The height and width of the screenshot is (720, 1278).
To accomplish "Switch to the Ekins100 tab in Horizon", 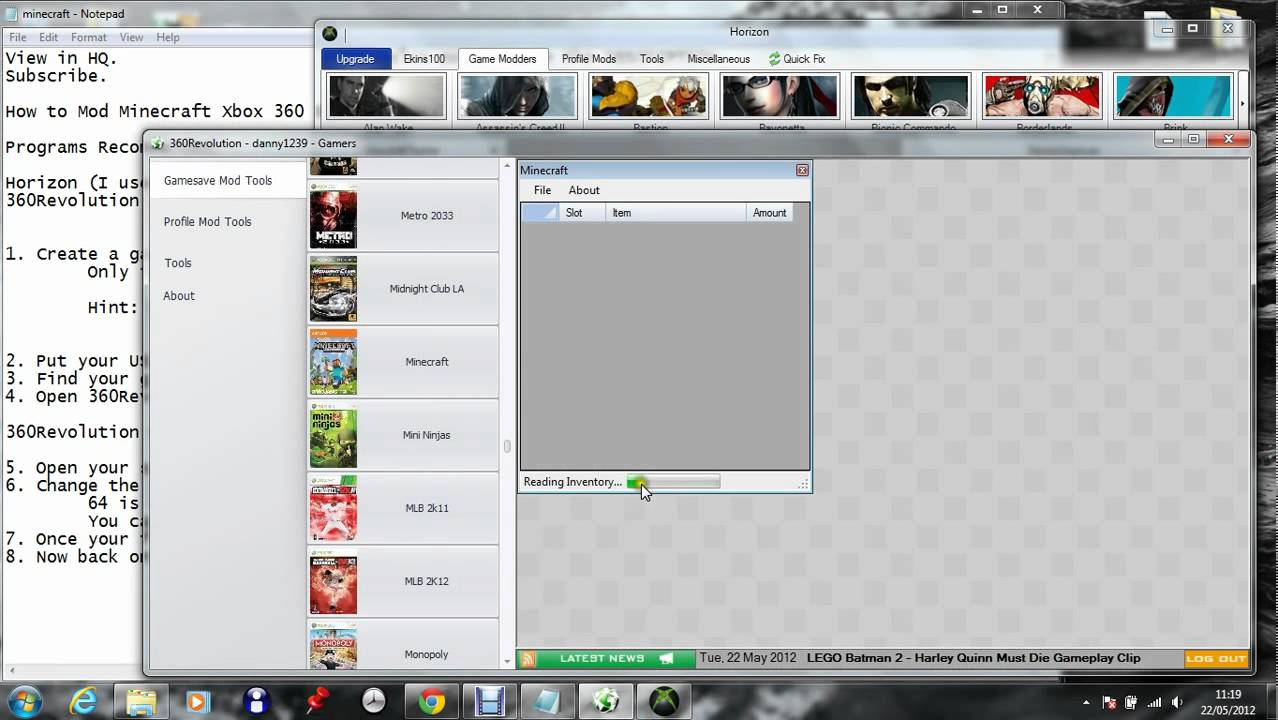I will [424, 59].
